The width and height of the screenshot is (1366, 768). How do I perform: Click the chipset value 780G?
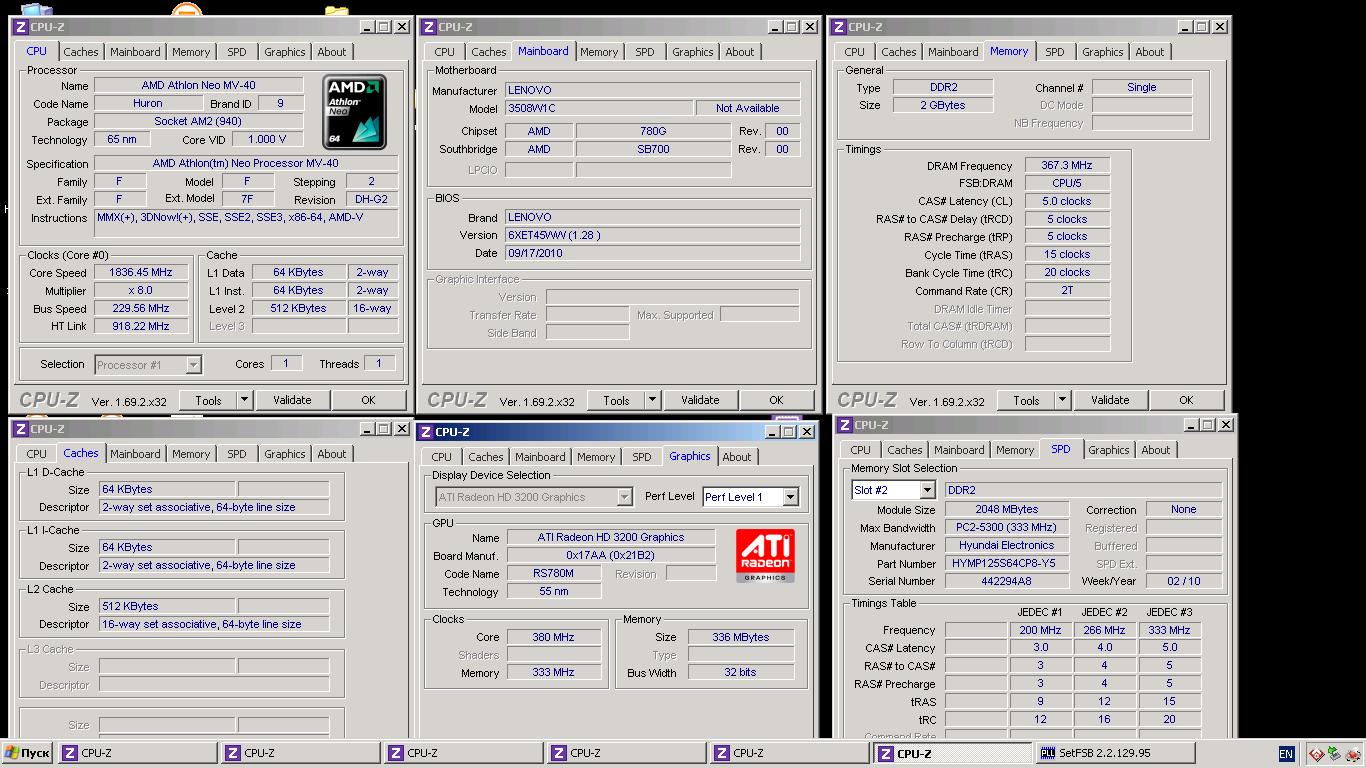[654, 131]
